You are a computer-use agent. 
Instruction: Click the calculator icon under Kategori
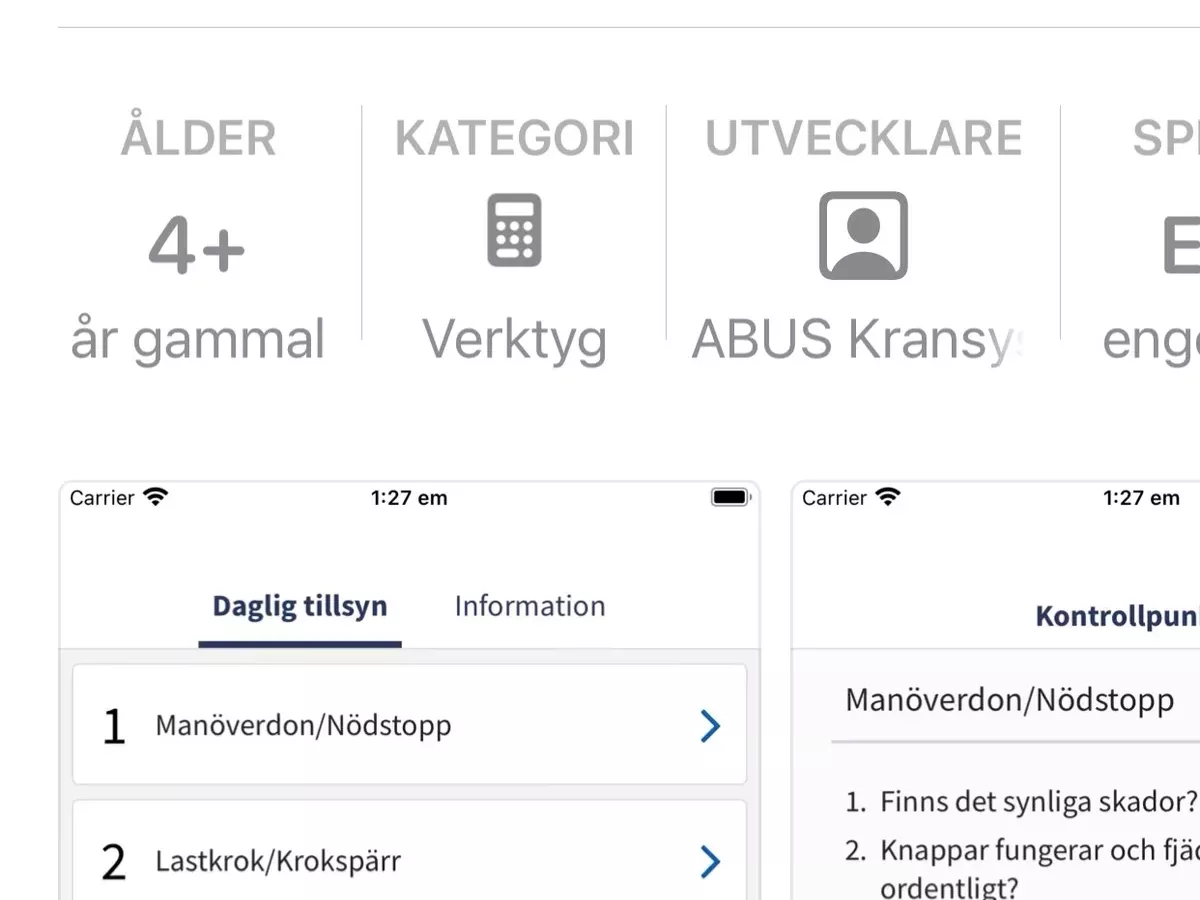(x=514, y=230)
